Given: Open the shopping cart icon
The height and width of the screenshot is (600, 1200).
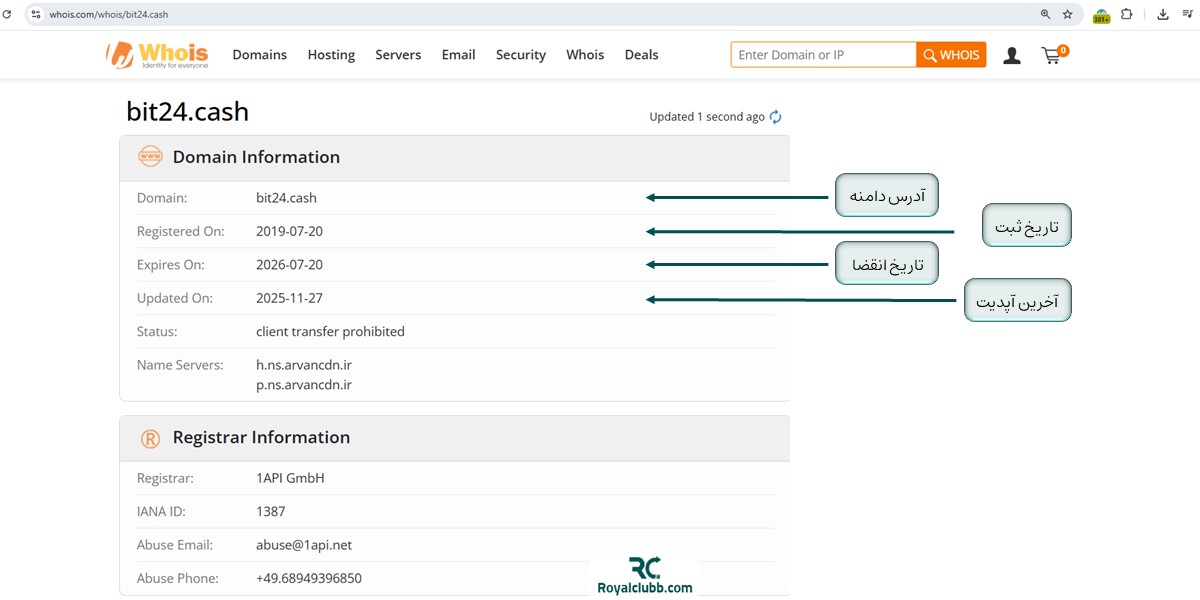Looking at the screenshot, I should tap(1052, 55).
